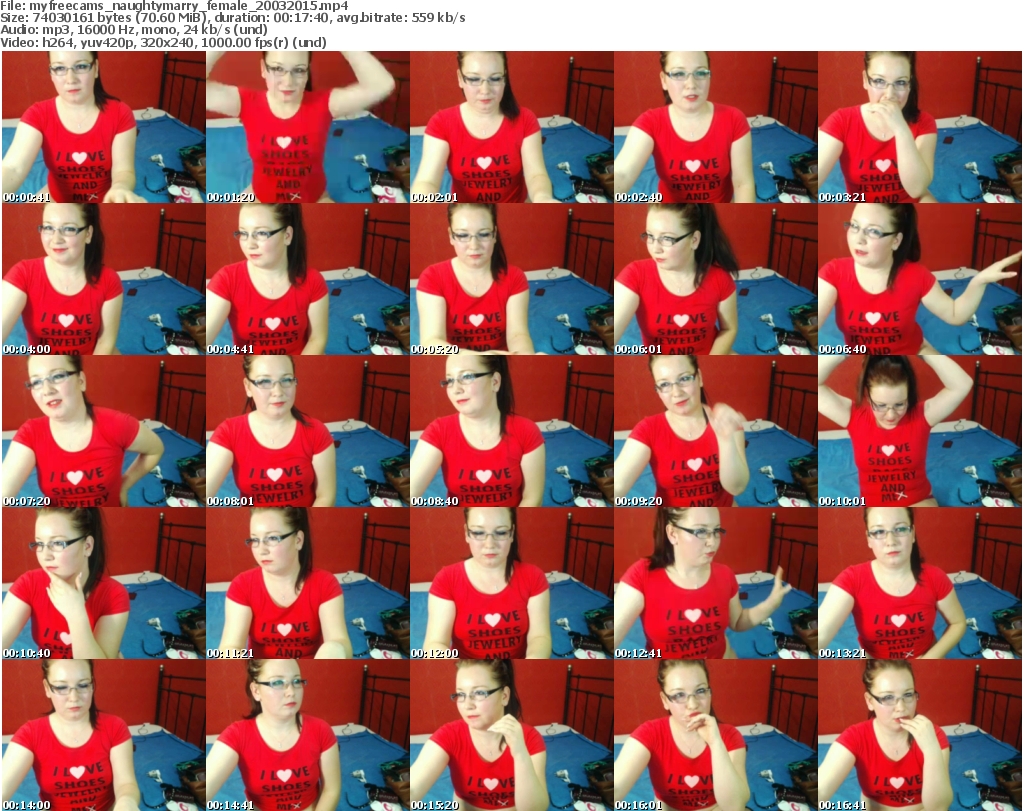Pick the frame timestamped 00:09:20
Image resolution: width=1024 pixels, height=811 pixels.
pyautogui.click(x=716, y=432)
